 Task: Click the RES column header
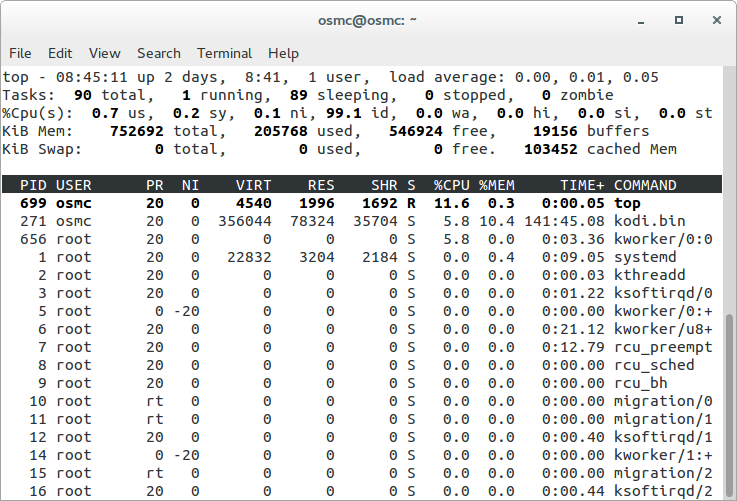(x=321, y=185)
